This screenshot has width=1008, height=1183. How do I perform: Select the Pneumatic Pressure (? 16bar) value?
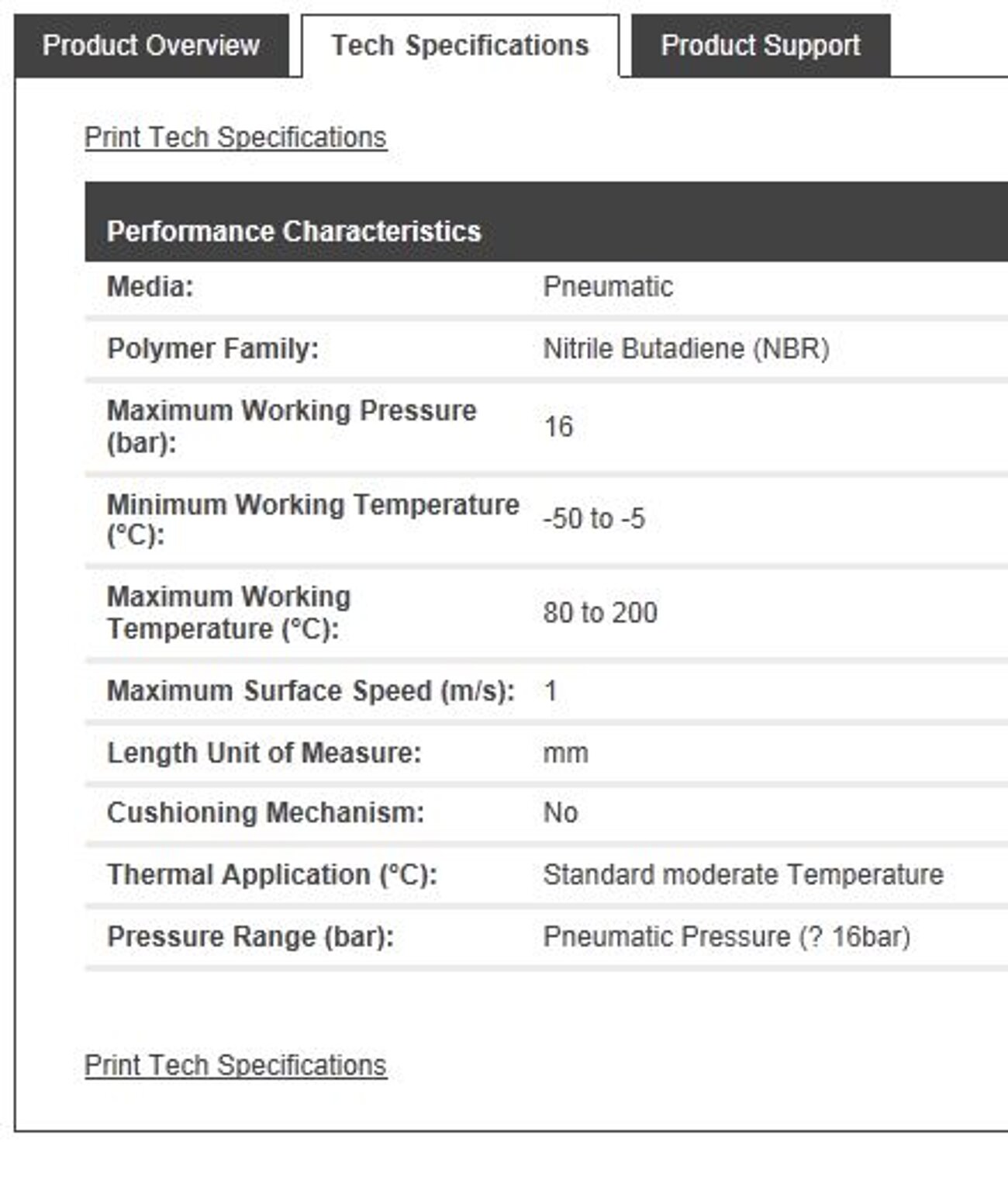tap(727, 937)
